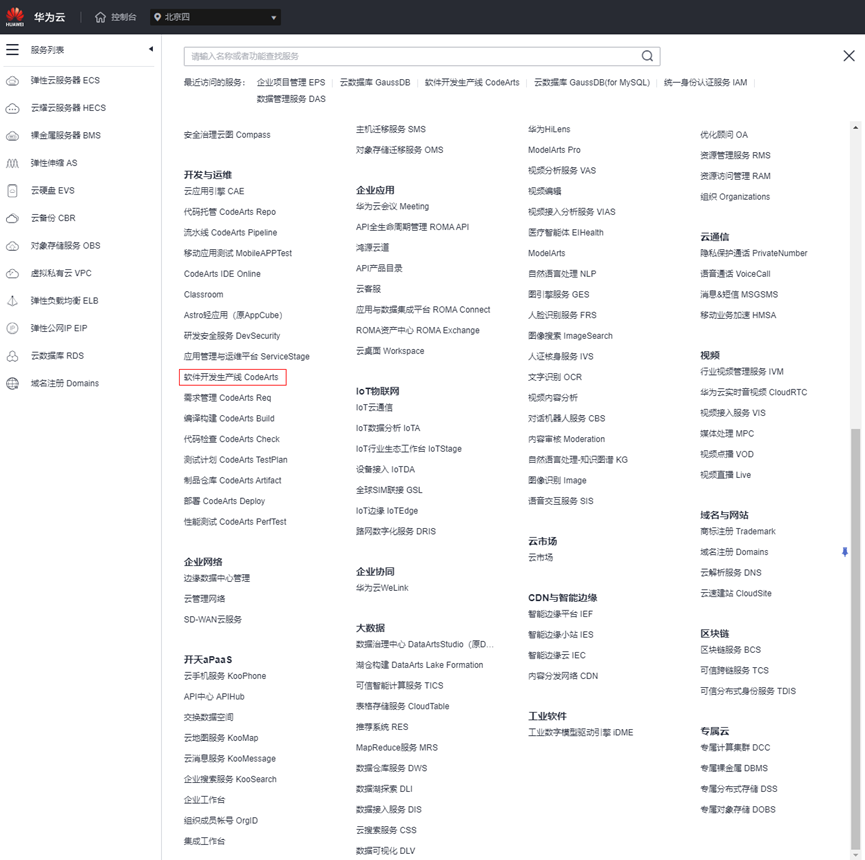Open recent service IAM
Image resolution: width=865 pixels, height=860 pixels.
click(x=705, y=82)
